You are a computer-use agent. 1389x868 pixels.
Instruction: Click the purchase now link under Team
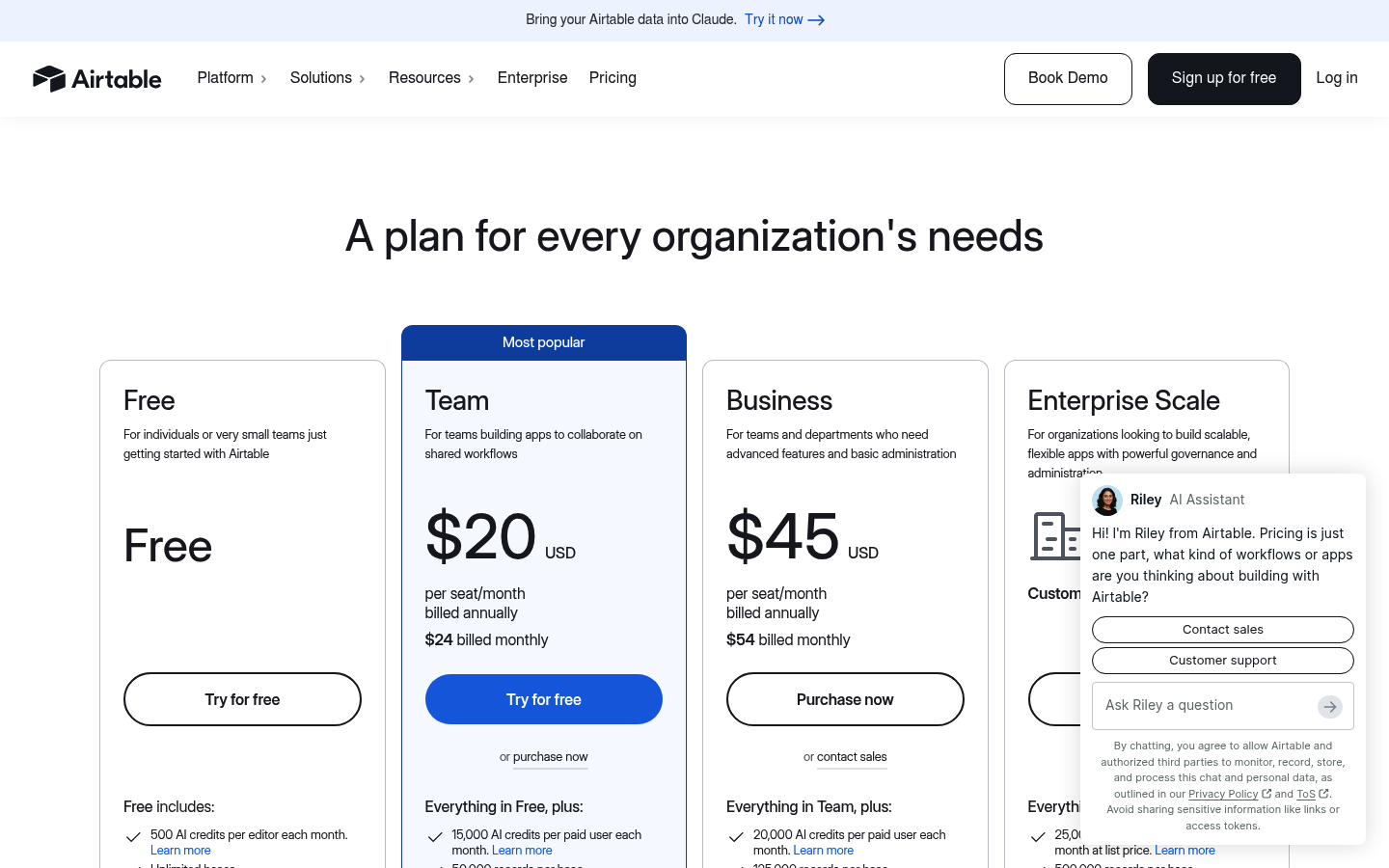(551, 757)
